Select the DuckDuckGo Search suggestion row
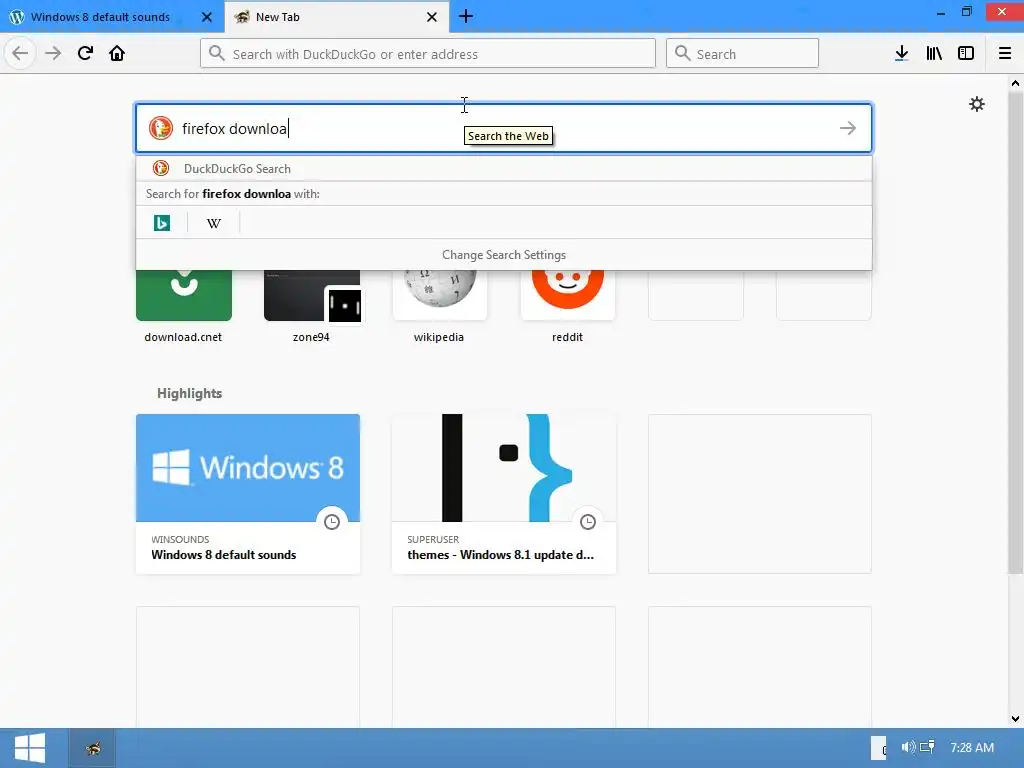This screenshot has height=768, width=1024. [x=504, y=168]
